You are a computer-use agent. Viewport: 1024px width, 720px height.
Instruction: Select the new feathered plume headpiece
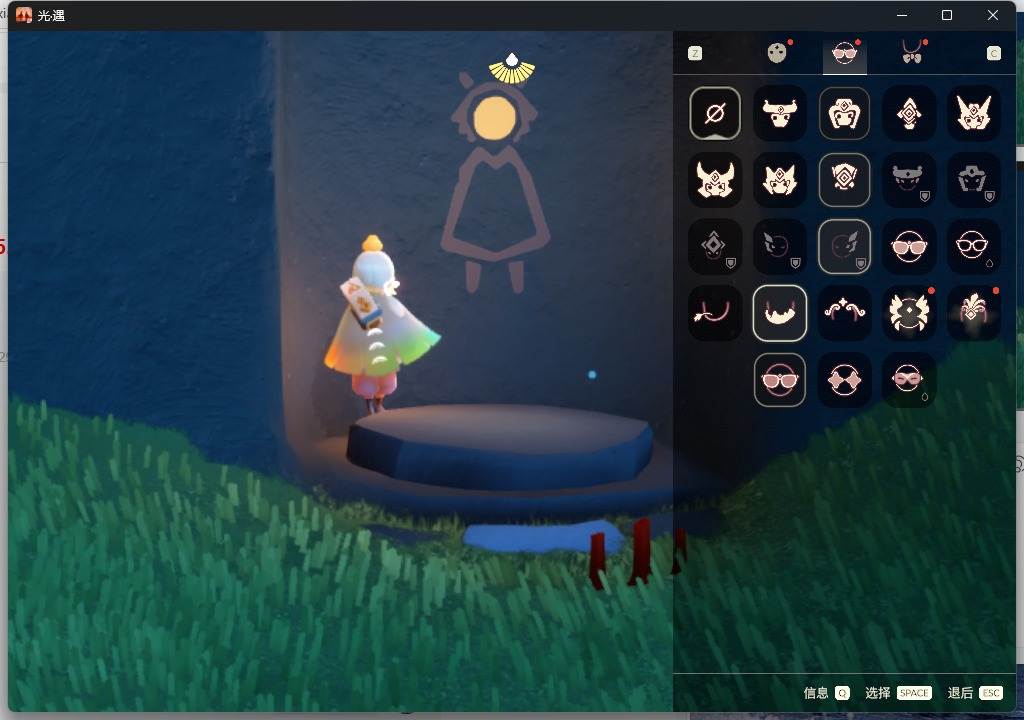tap(973, 312)
